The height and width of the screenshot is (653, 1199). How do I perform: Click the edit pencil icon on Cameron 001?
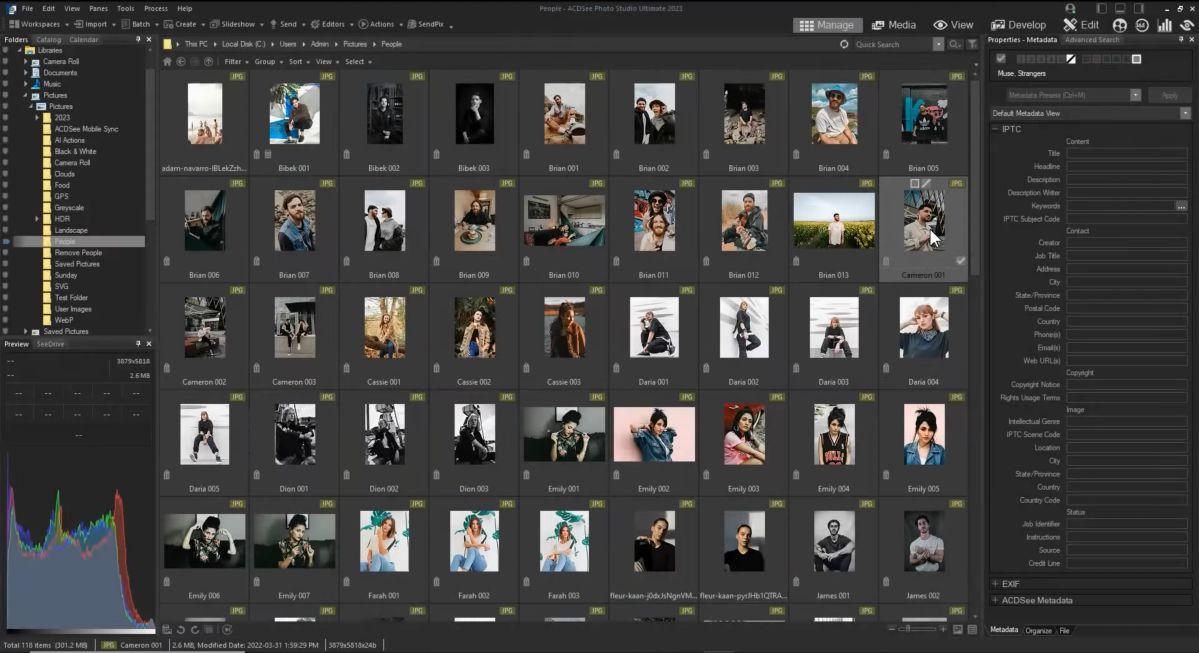(926, 184)
